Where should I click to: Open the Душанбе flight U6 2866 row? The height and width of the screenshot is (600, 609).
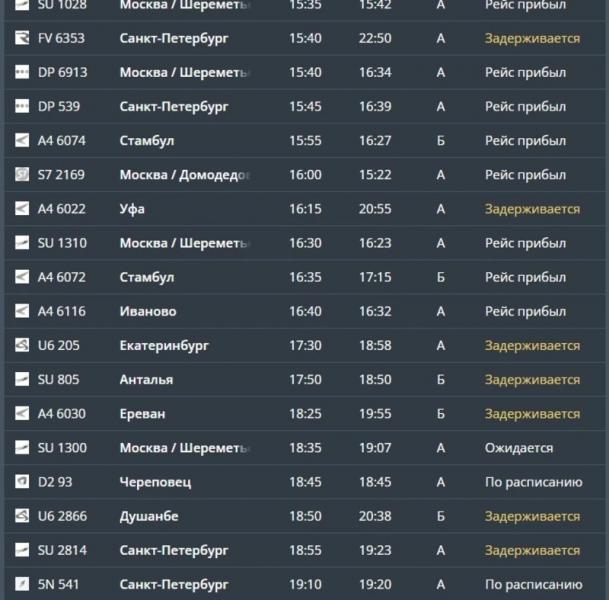(304, 516)
